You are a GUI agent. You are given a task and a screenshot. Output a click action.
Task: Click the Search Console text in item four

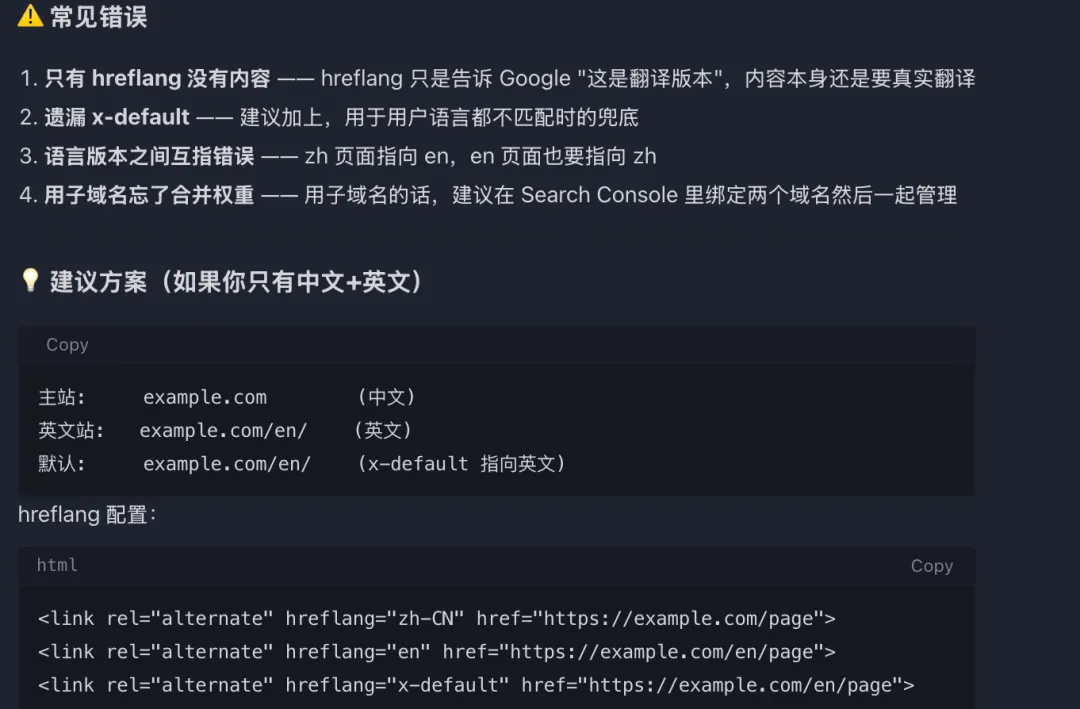(599, 195)
